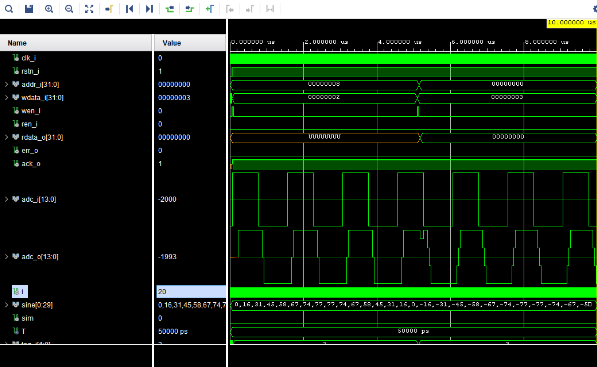Expand the adc_i[13:0] signal
The image size is (597, 367).
[6, 199]
